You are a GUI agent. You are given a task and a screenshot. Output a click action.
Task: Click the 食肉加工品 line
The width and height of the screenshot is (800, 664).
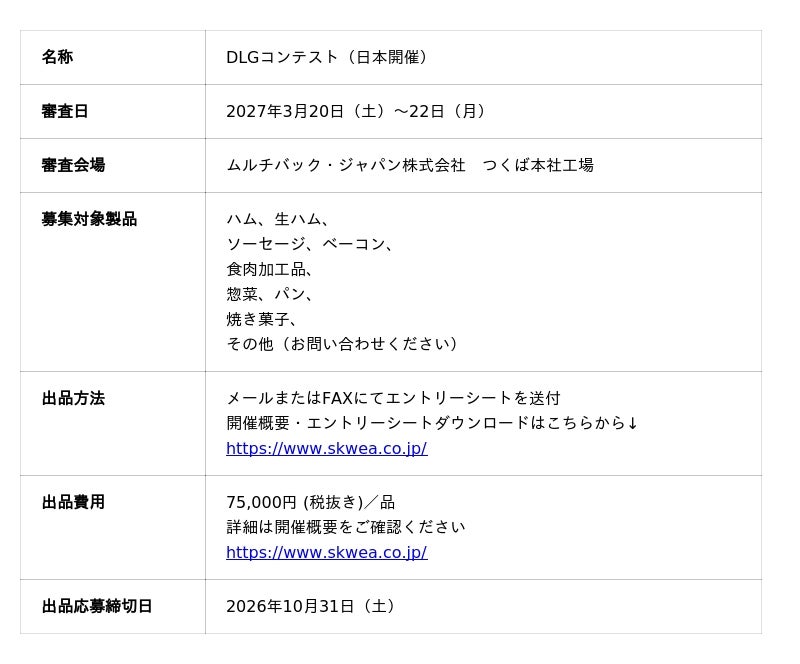(x=269, y=269)
